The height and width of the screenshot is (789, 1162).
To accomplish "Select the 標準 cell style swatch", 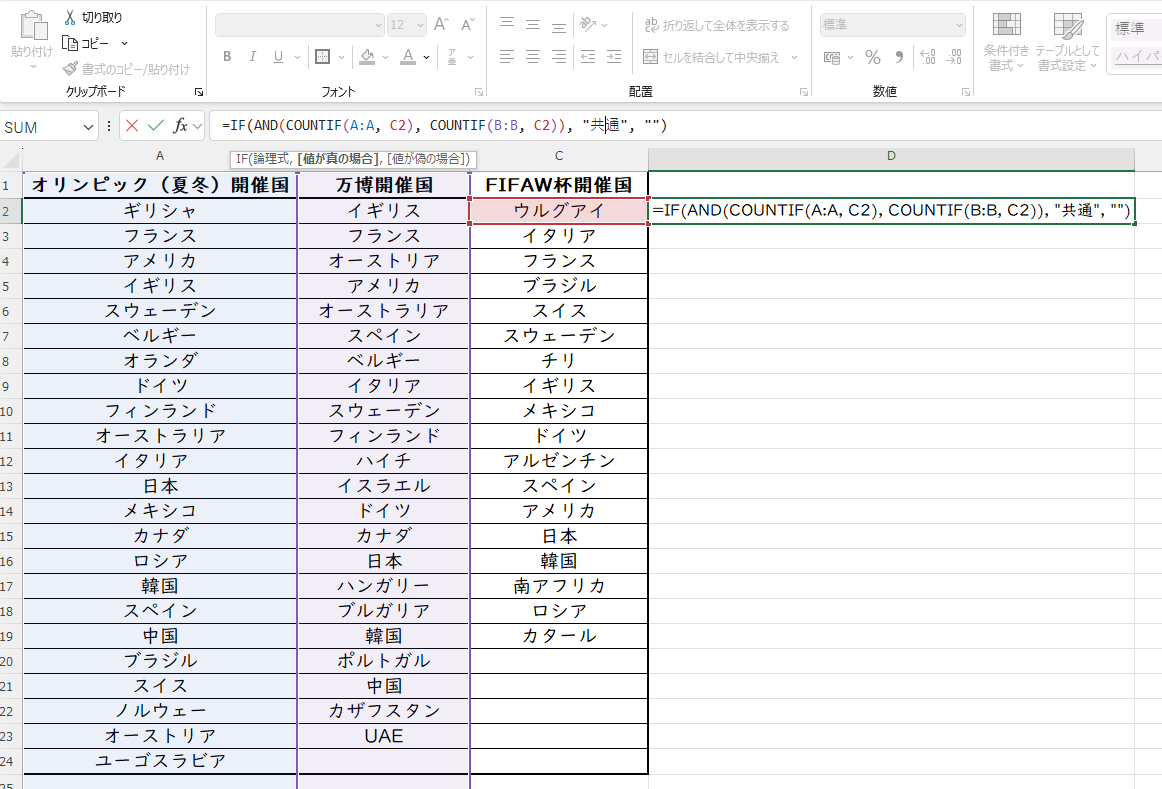I will tap(1135, 28).
